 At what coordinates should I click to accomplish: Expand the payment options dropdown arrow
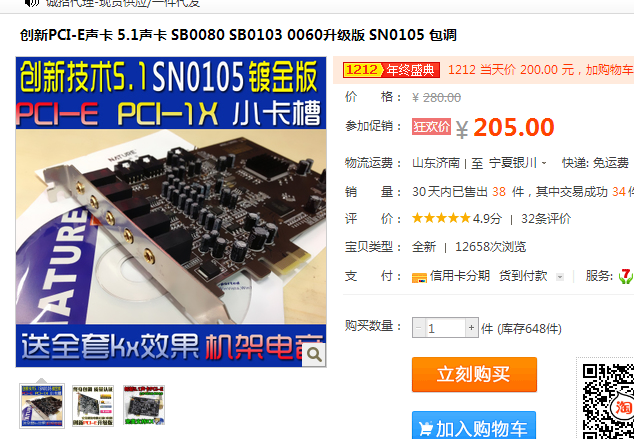[560, 277]
